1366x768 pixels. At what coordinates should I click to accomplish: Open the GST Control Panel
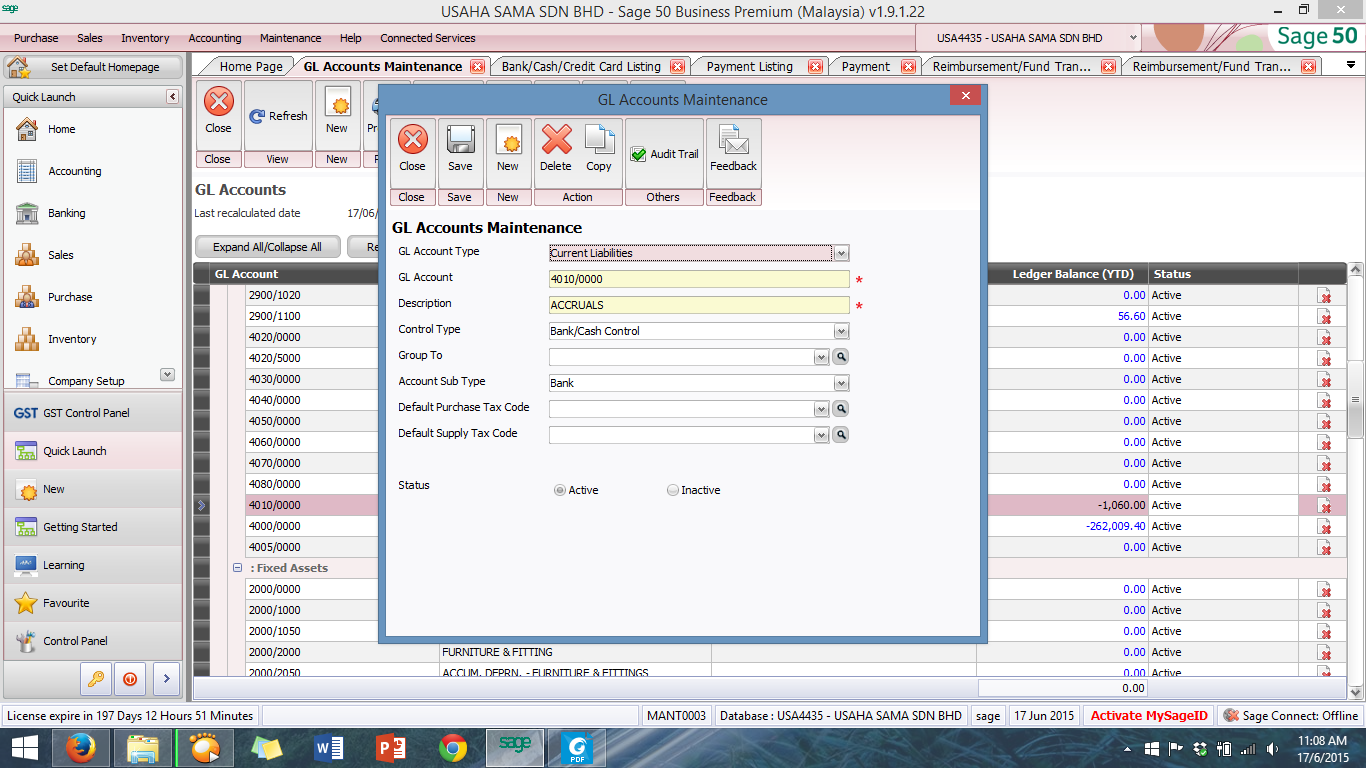93,413
